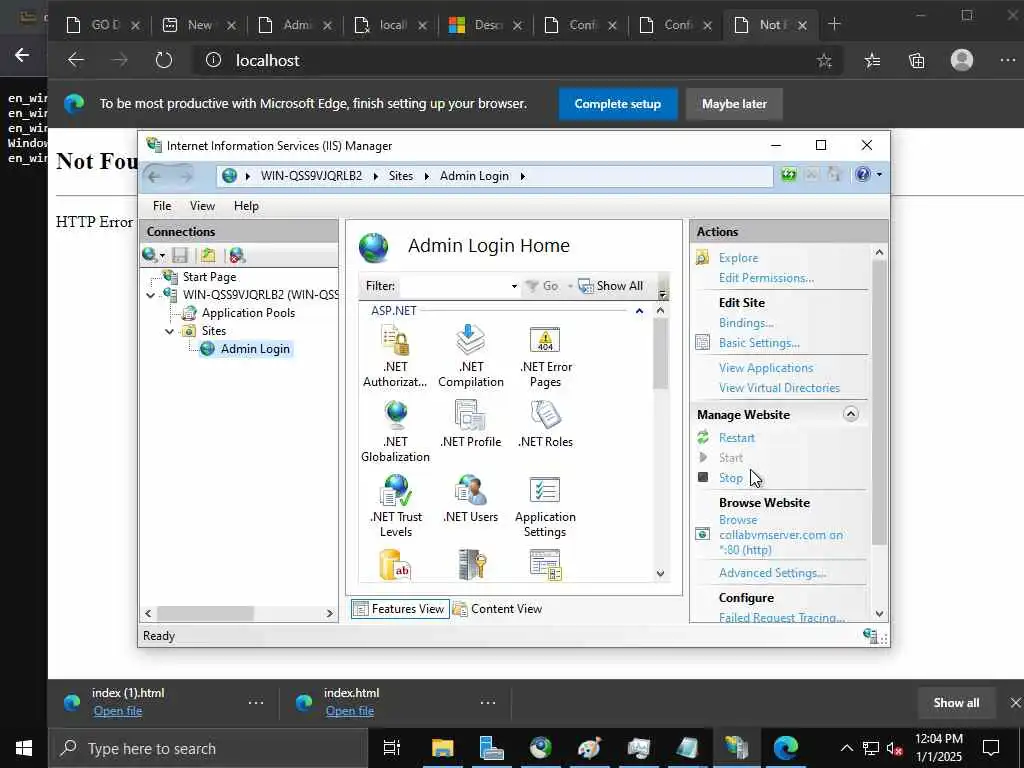Open Bindings... in Edit Site
Screen dimensions: 1024x768
pyautogui.click(x=746, y=323)
